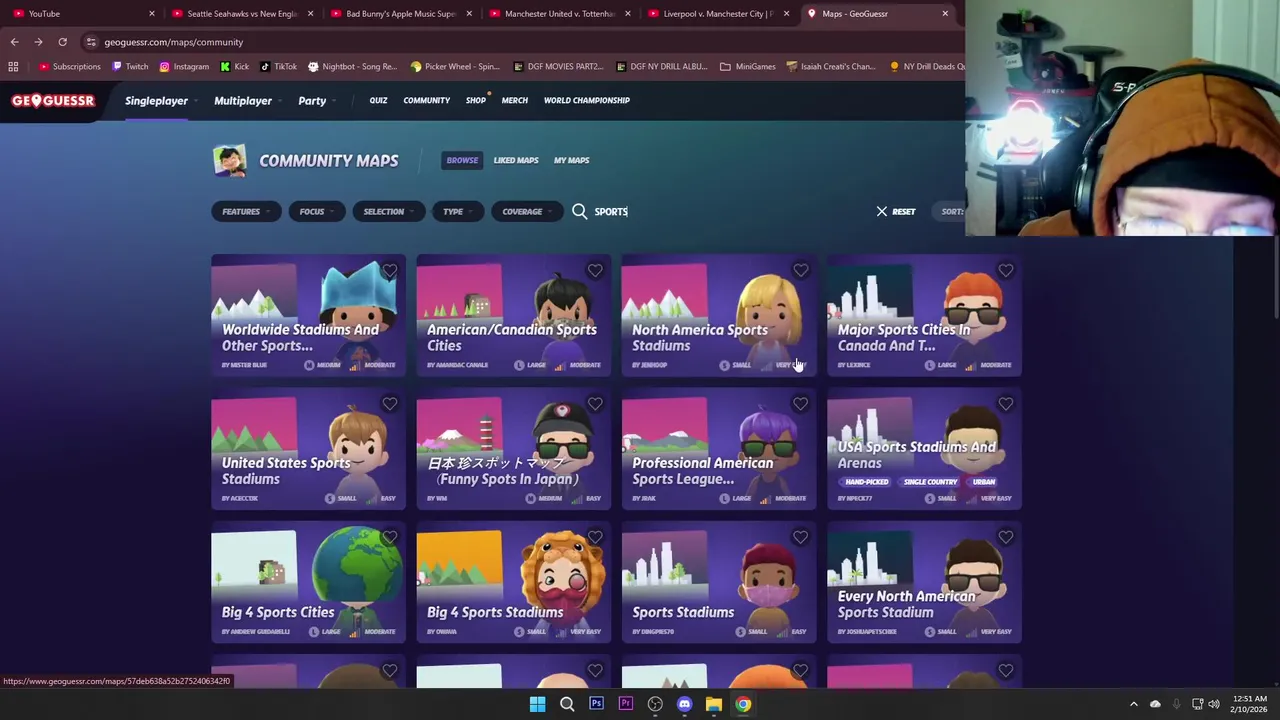
Task: Like Major Sports Cities In Canada map
Action: [1005, 270]
